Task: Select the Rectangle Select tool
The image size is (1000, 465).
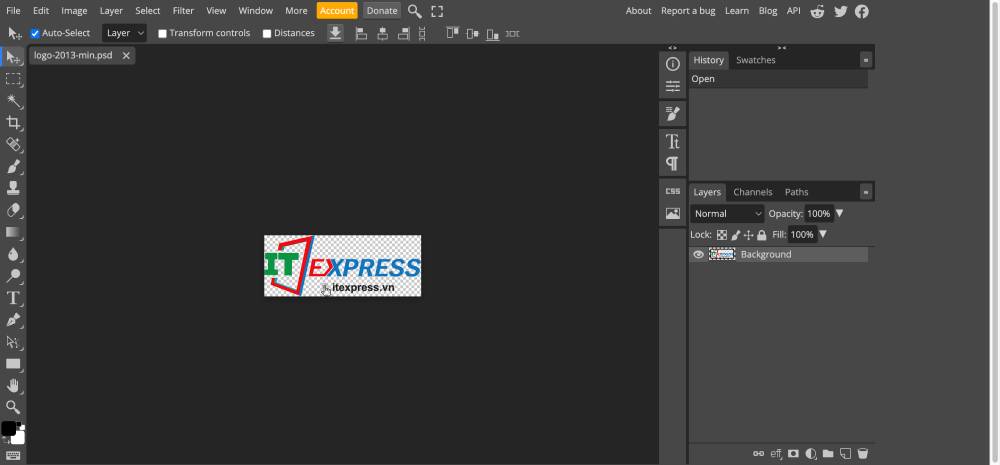Action: pos(13,79)
